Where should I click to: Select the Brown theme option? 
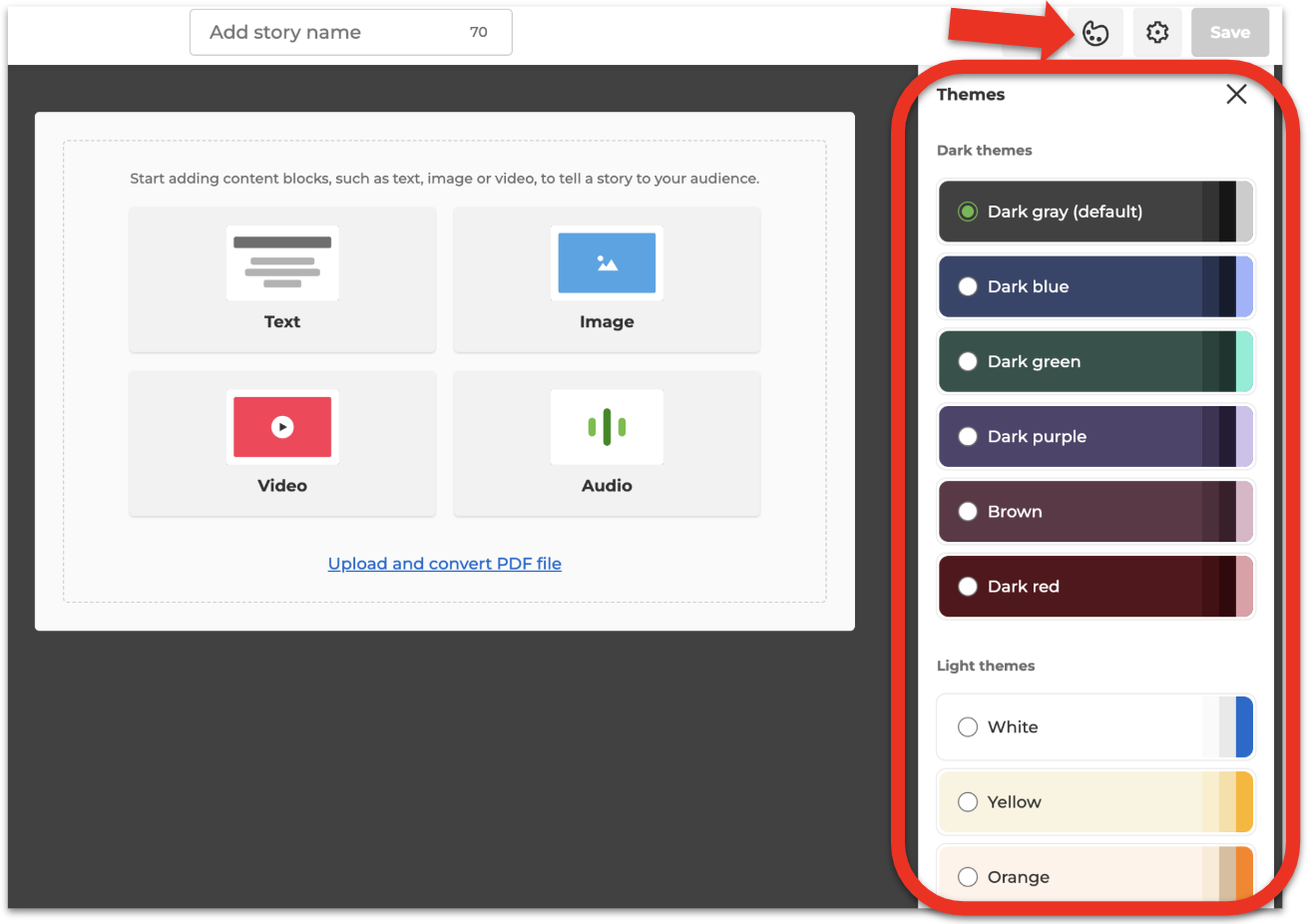coord(967,511)
